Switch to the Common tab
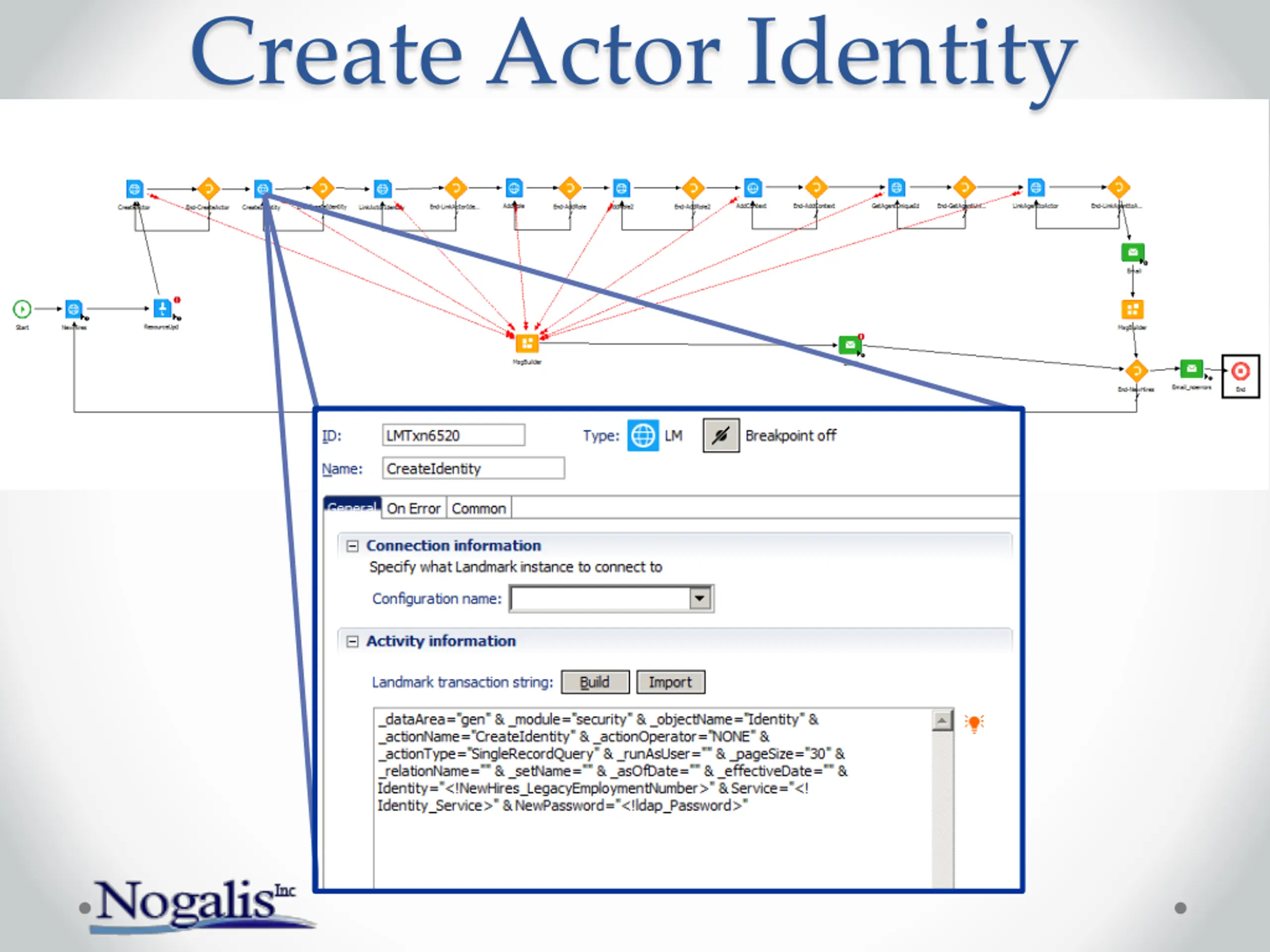The image size is (1270, 952). [x=479, y=508]
